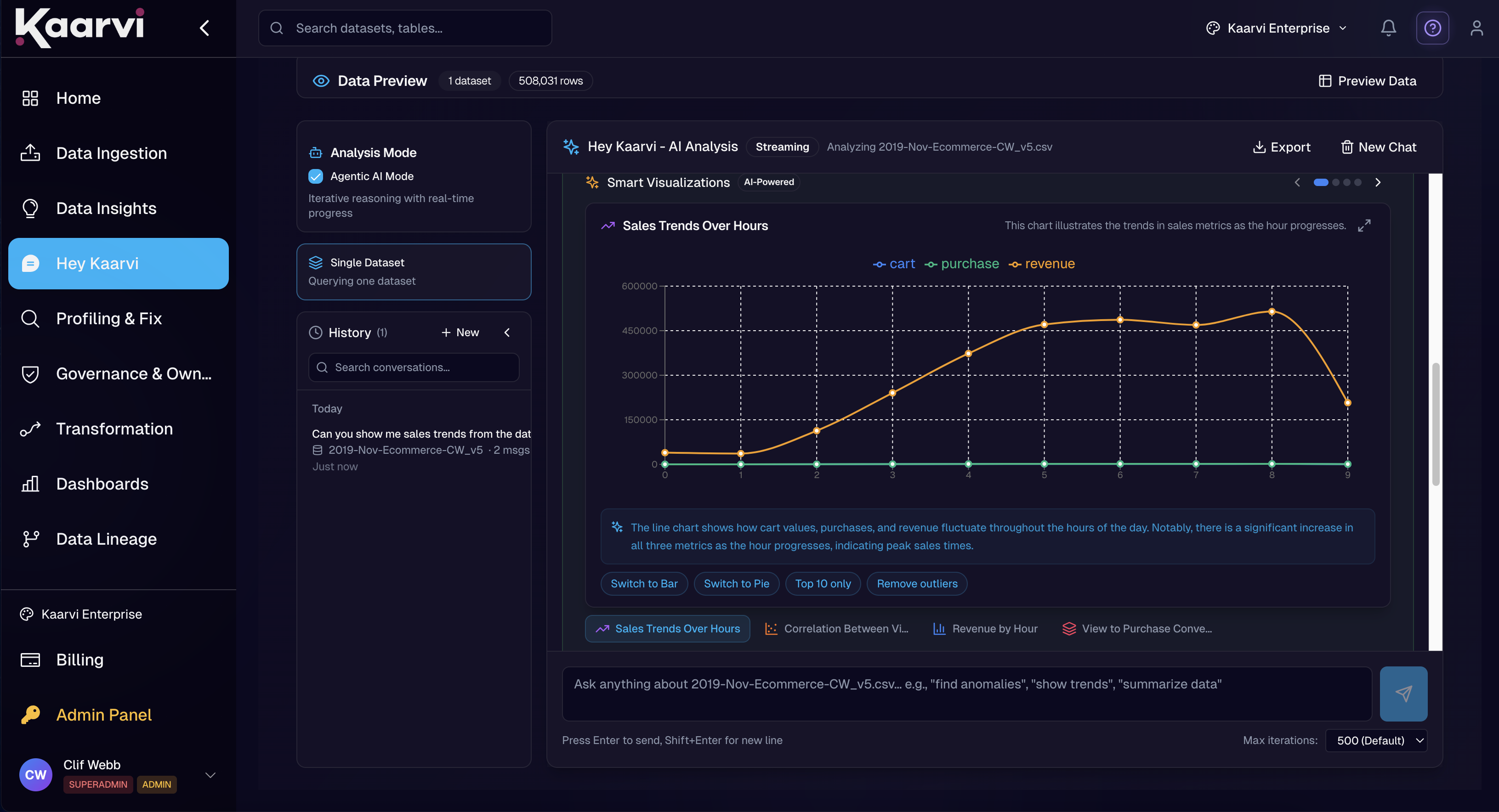The image size is (1499, 812).
Task: Open the notifications bell
Action: point(1388,28)
